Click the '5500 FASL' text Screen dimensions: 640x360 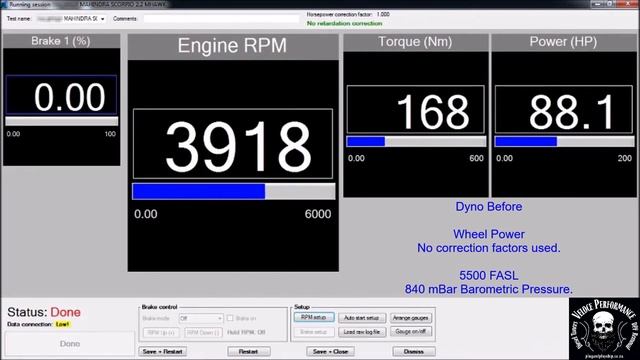489,276
